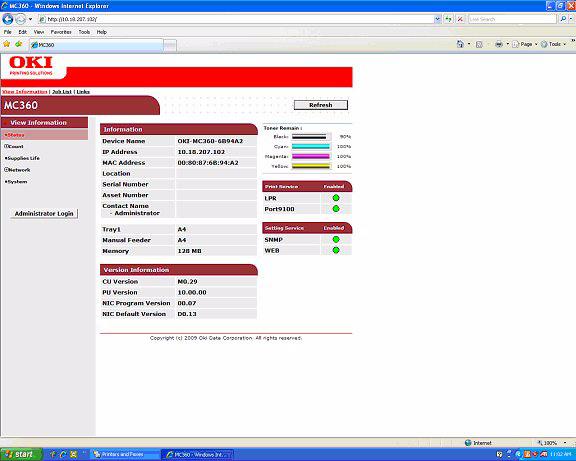The width and height of the screenshot is (576, 461).
Task: Expand the Count sidebar item
Action: click(x=14, y=146)
